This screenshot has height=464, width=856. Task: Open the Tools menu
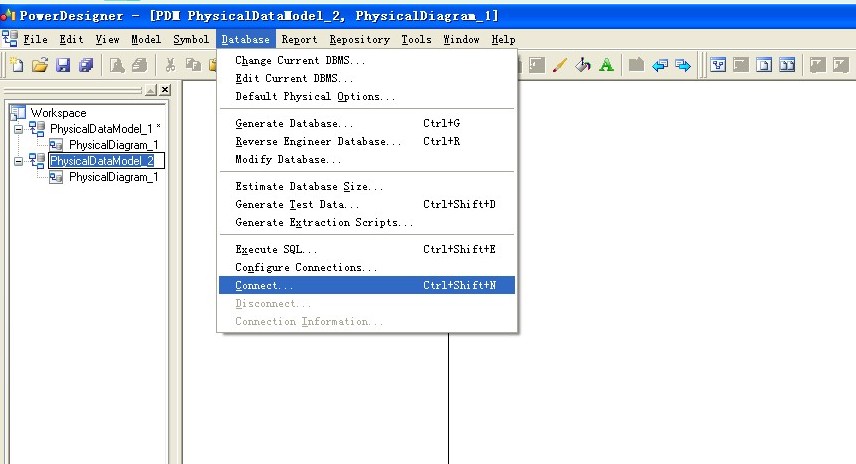pos(417,39)
